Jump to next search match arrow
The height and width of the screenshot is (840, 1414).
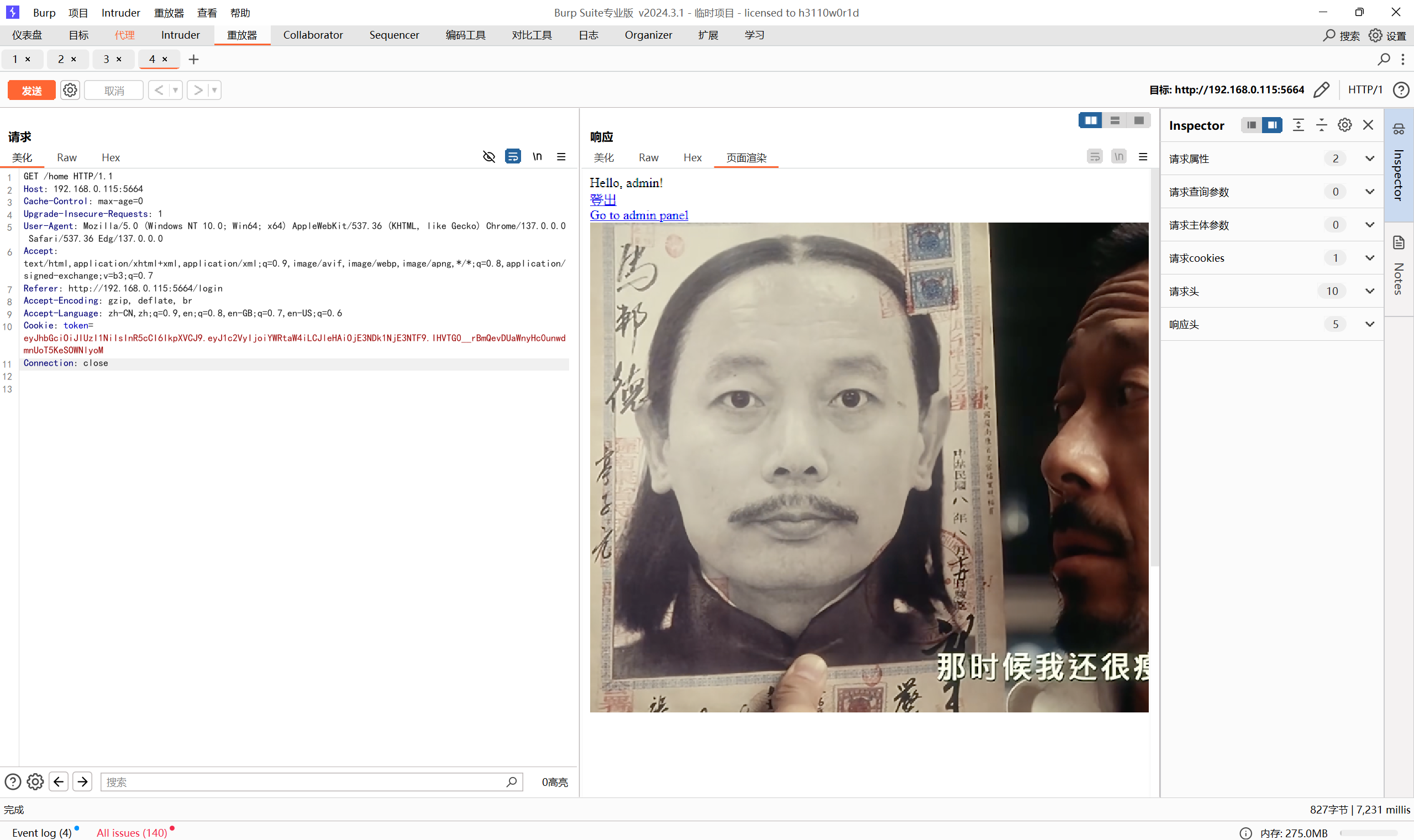pos(83,781)
